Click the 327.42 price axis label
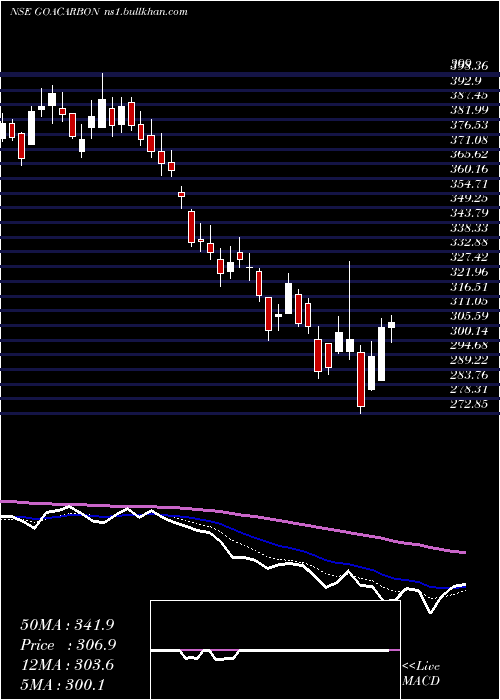Image resolution: width=500 pixels, height=700 pixels. pyautogui.click(x=468, y=258)
